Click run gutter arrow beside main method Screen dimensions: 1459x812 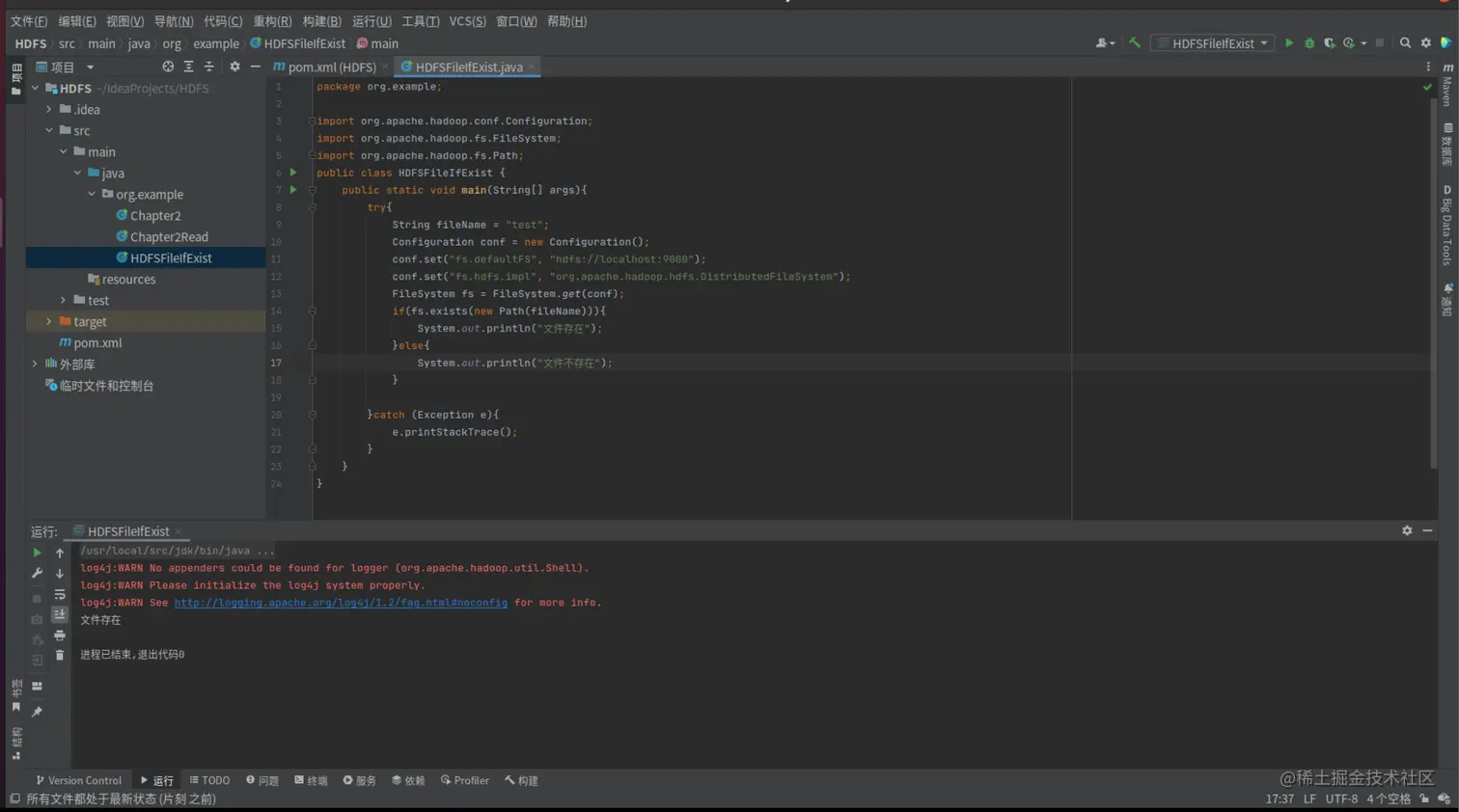293,190
